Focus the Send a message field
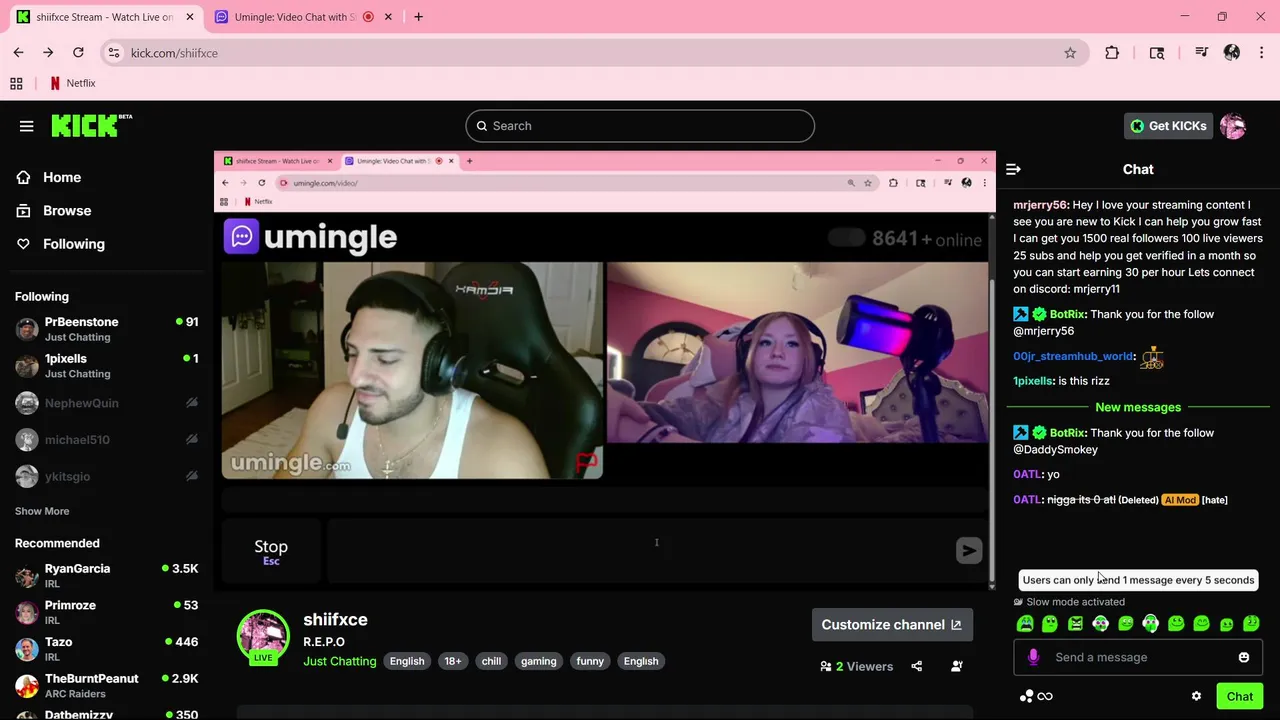 pos(1138,657)
